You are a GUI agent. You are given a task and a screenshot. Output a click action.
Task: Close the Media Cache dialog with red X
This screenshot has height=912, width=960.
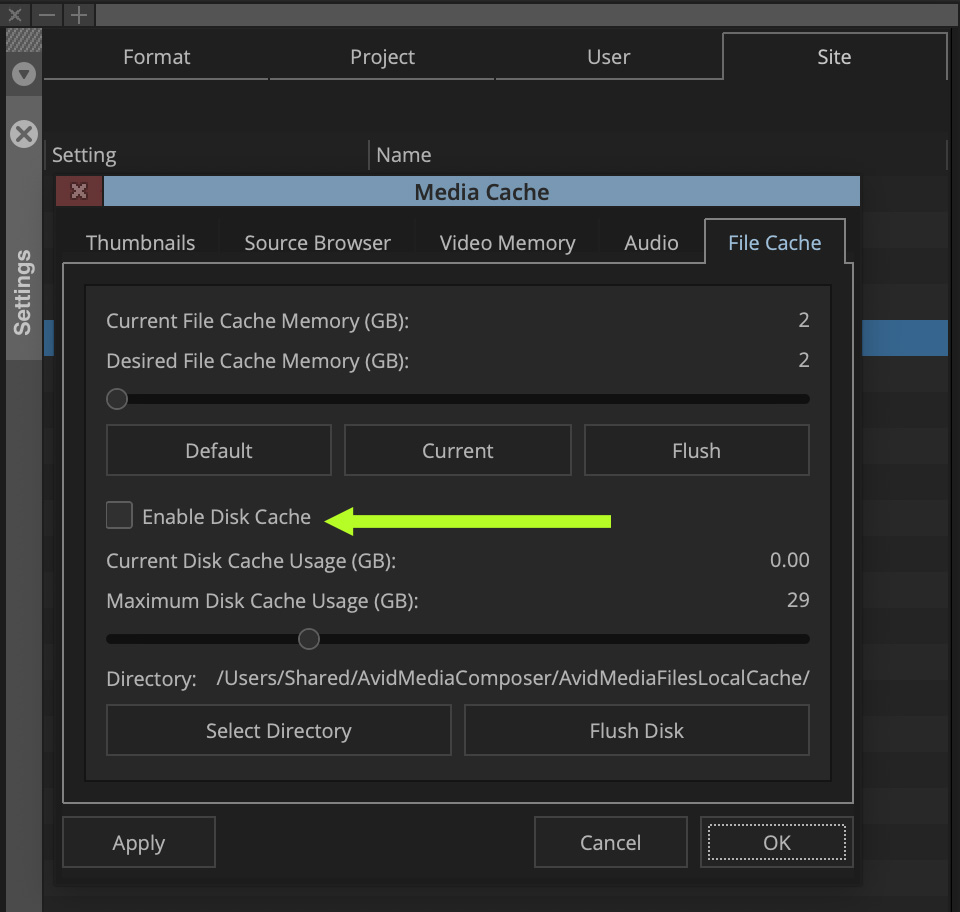point(79,192)
